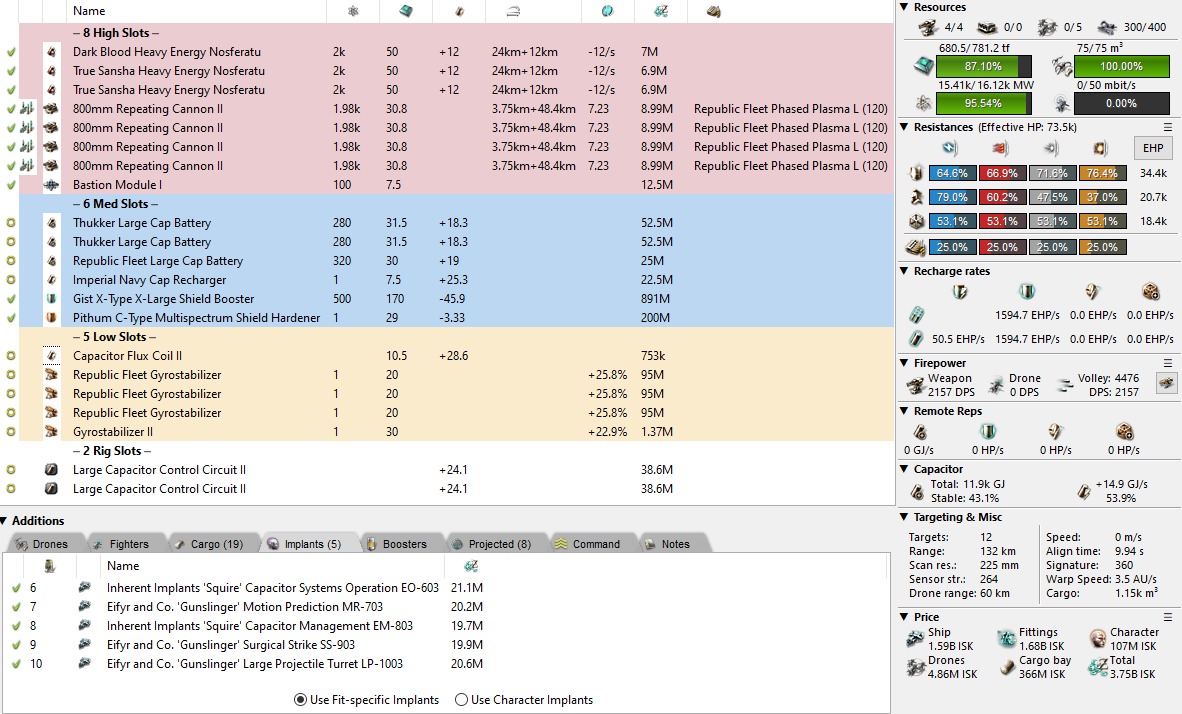Click the Large Capacitor Control Circuit II rig icon
Image resolution: width=1182 pixels, height=714 pixels.
[52, 470]
